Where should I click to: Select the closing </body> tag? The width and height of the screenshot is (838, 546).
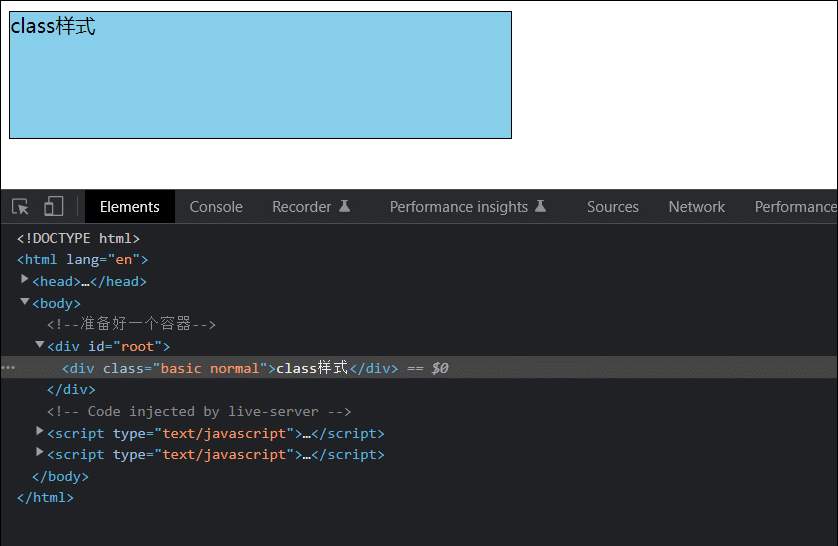click(60, 477)
